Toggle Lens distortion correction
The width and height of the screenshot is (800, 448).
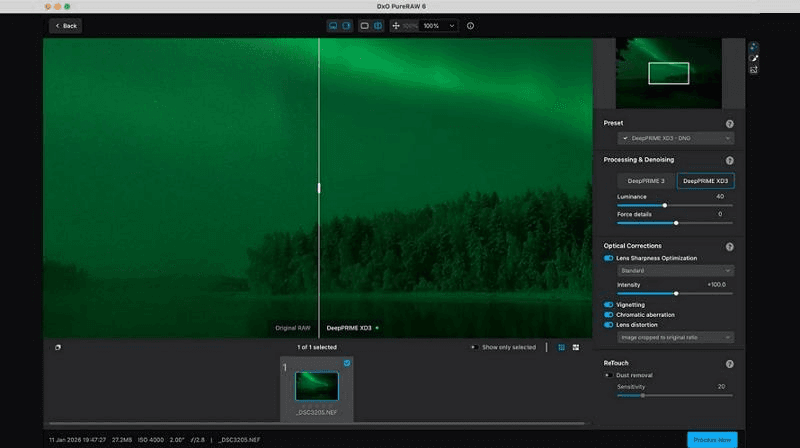[608, 325]
